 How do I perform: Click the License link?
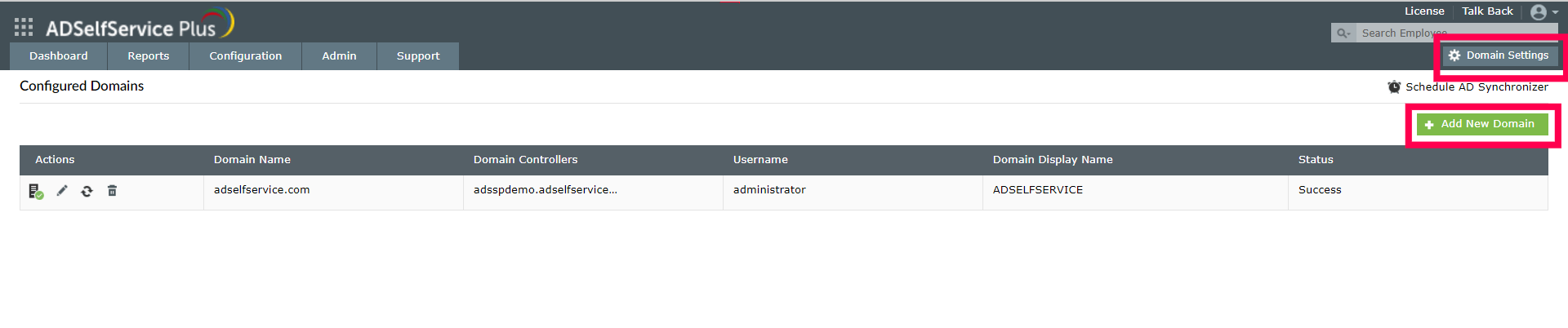tap(1424, 11)
